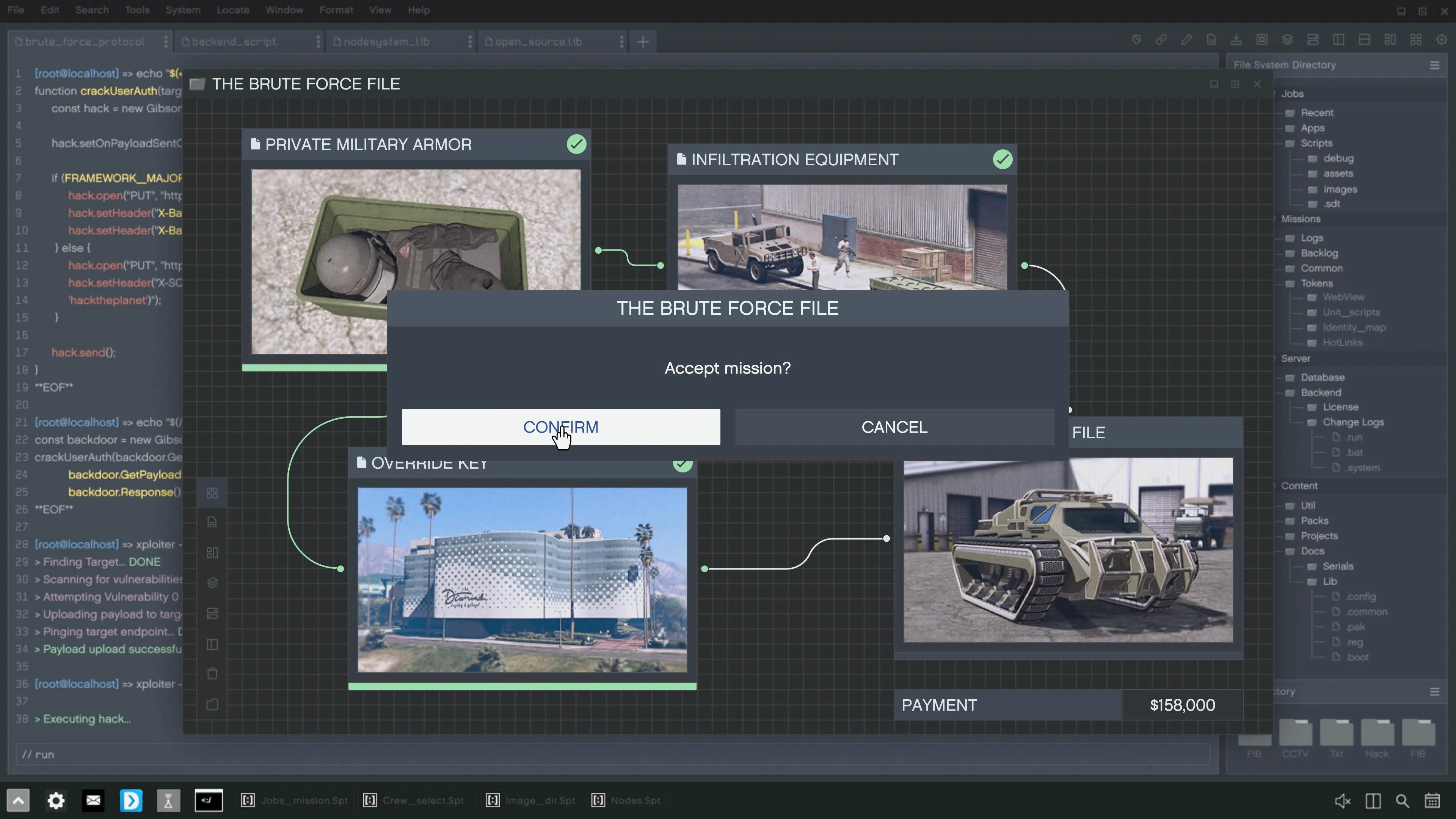This screenshot has width=1456, height=819.
Task: Open the terminal icon in taskbar
Action: [x=209, y=800]
